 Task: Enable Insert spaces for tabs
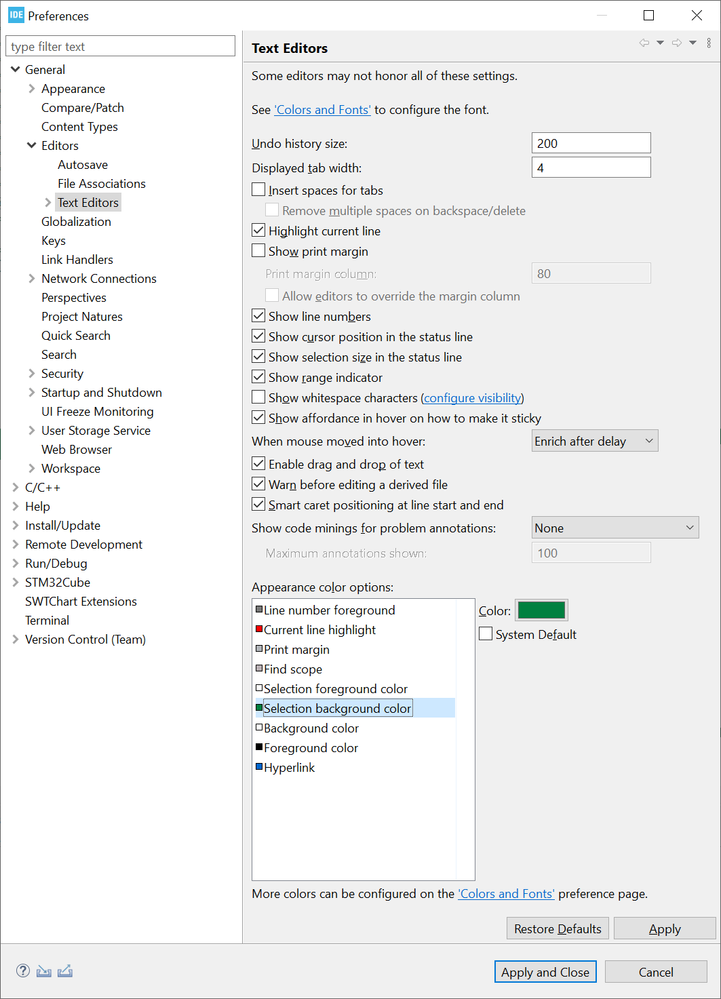(259, 190)
